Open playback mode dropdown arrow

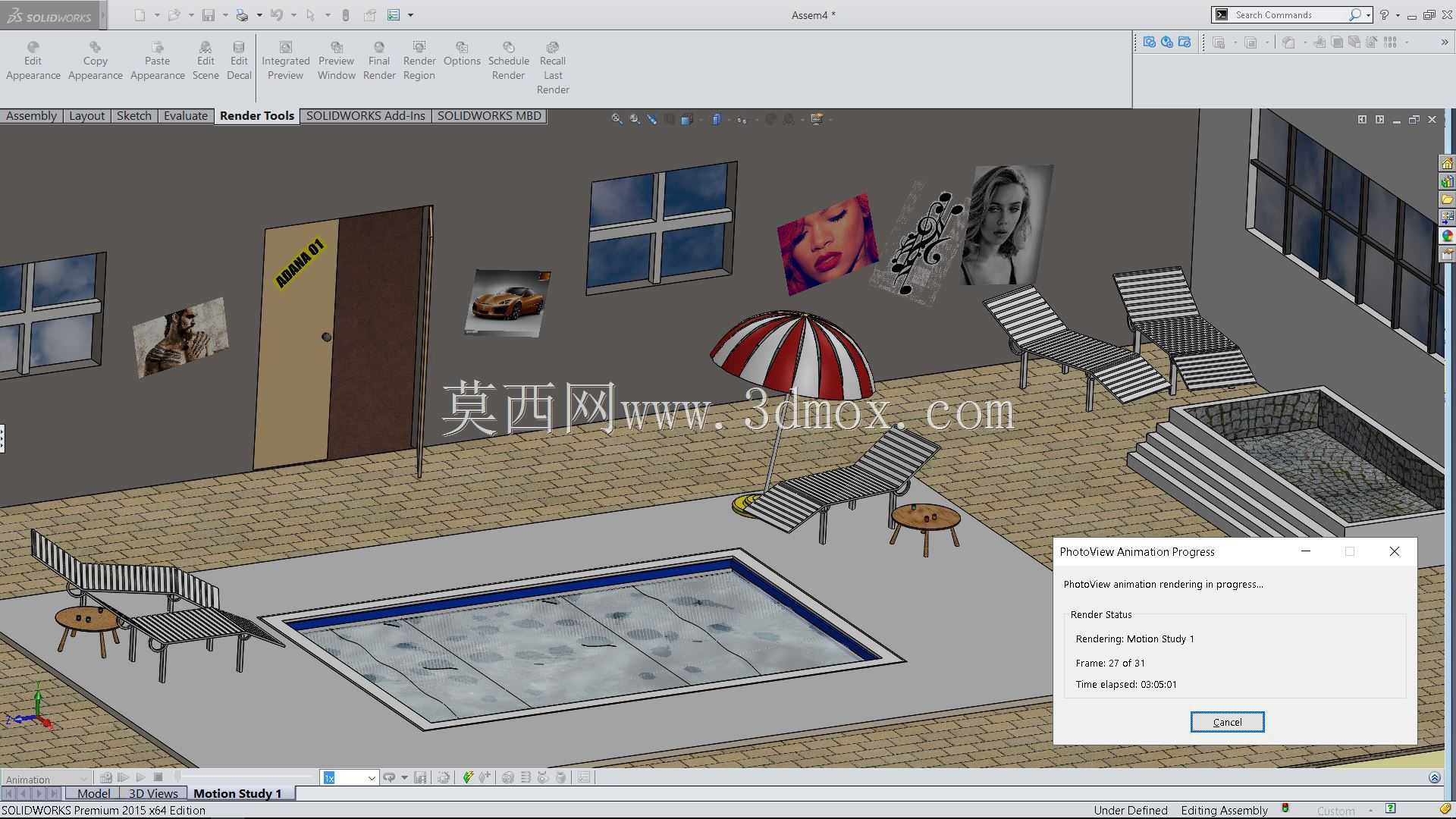coord(404,777)
